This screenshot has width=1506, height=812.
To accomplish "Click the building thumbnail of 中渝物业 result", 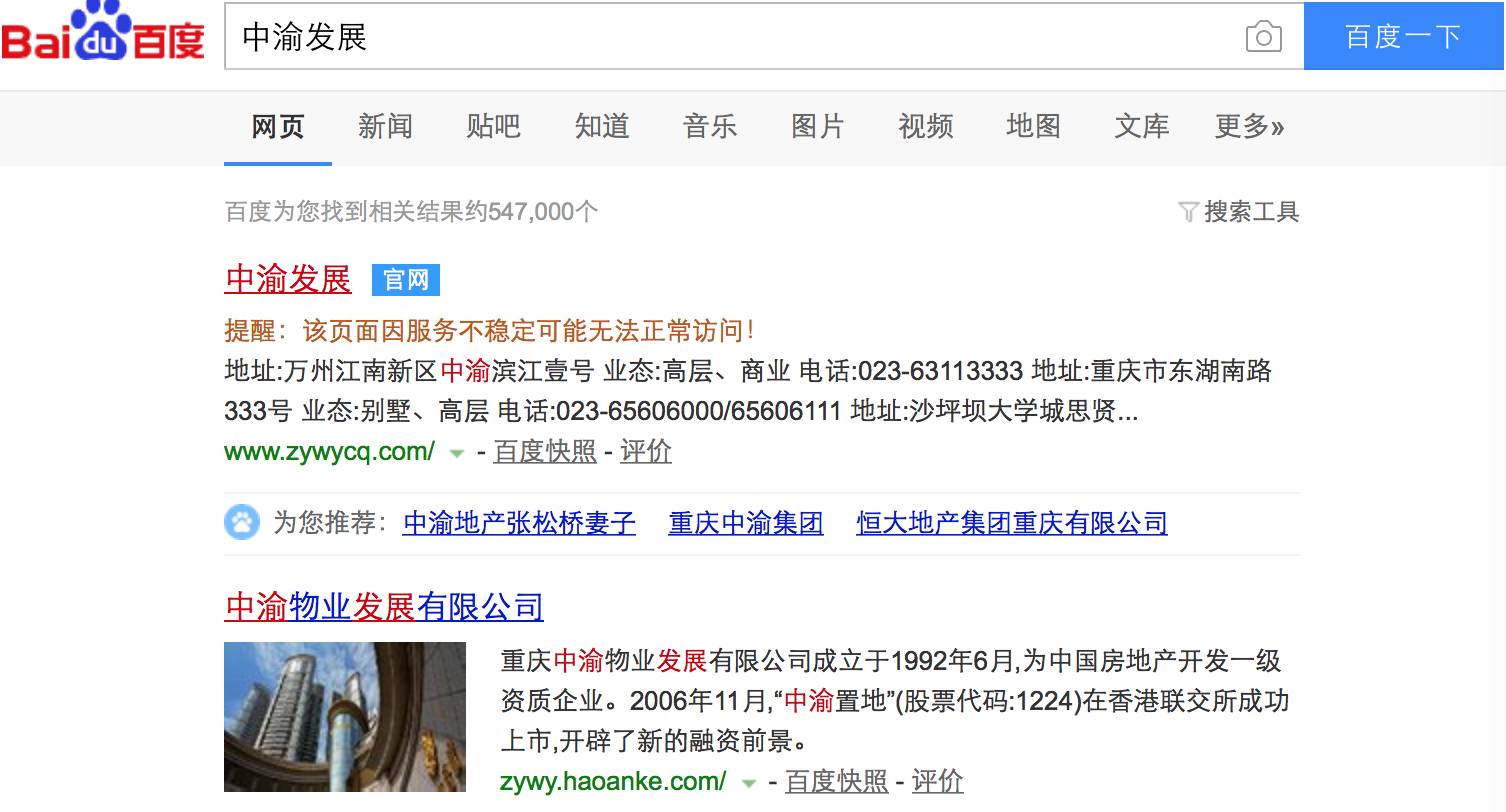I will pos(345,717).
